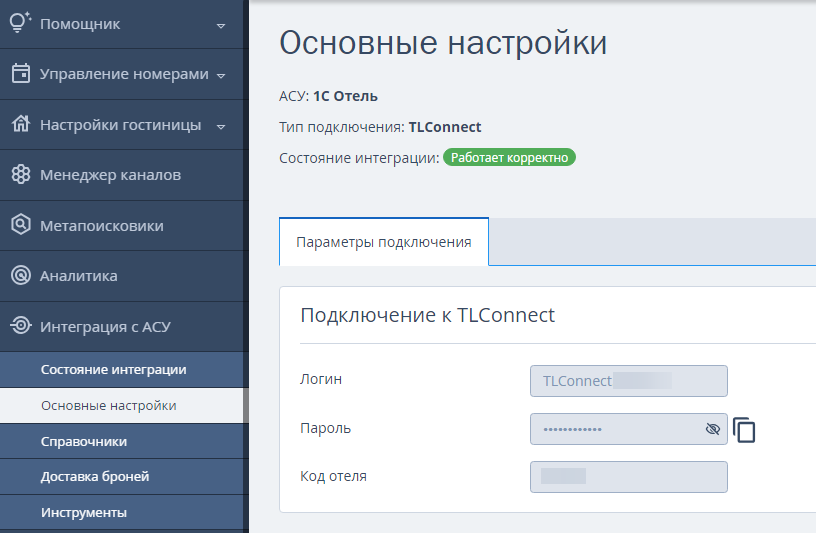
Task: Click the Метапоисковики hexagon search icon
Action: pos(21,224)
